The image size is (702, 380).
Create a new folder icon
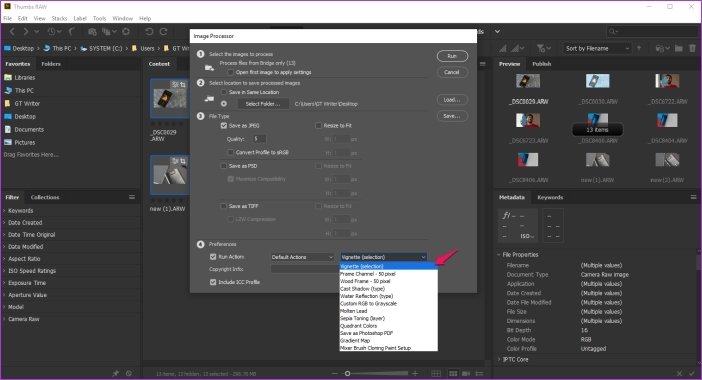679,48
